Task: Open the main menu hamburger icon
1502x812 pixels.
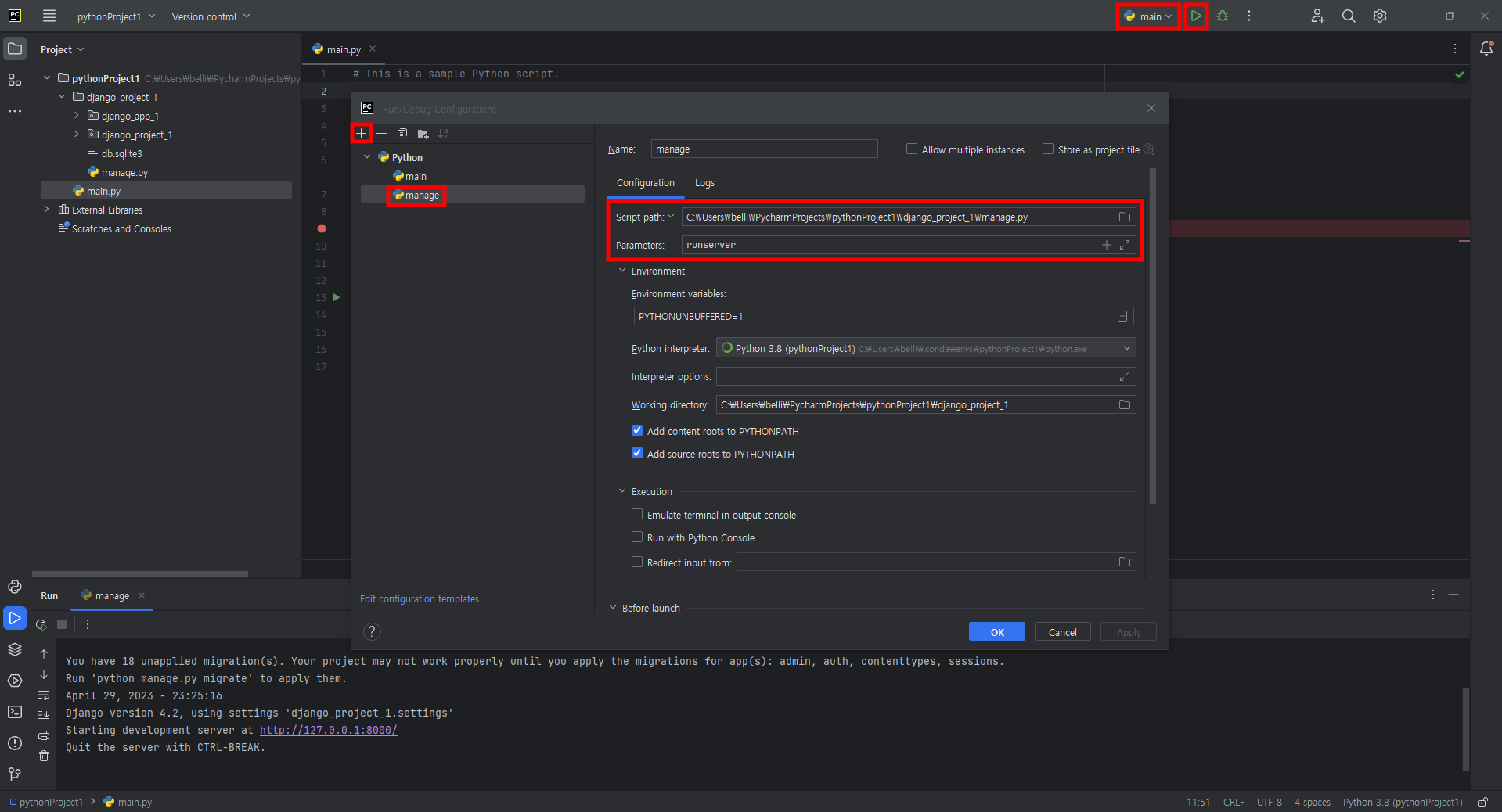Action: tap(49, 16)
